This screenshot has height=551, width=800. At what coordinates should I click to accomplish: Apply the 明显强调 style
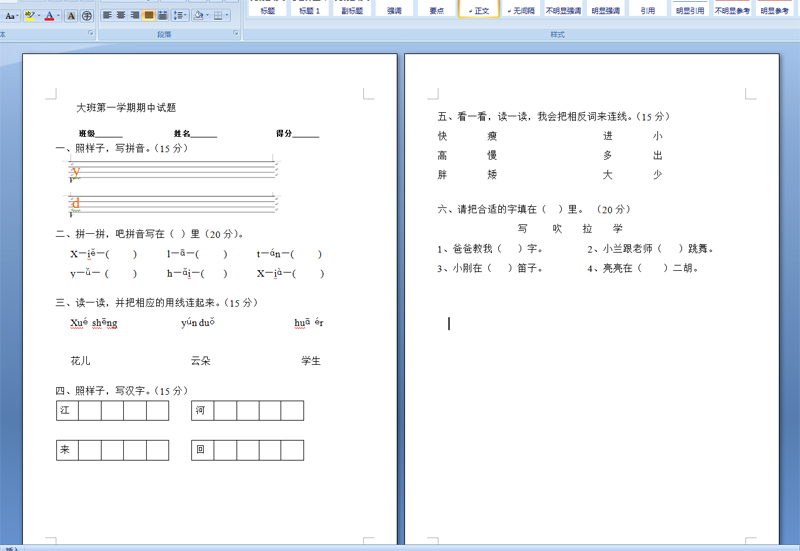click(x=606, y=9)
